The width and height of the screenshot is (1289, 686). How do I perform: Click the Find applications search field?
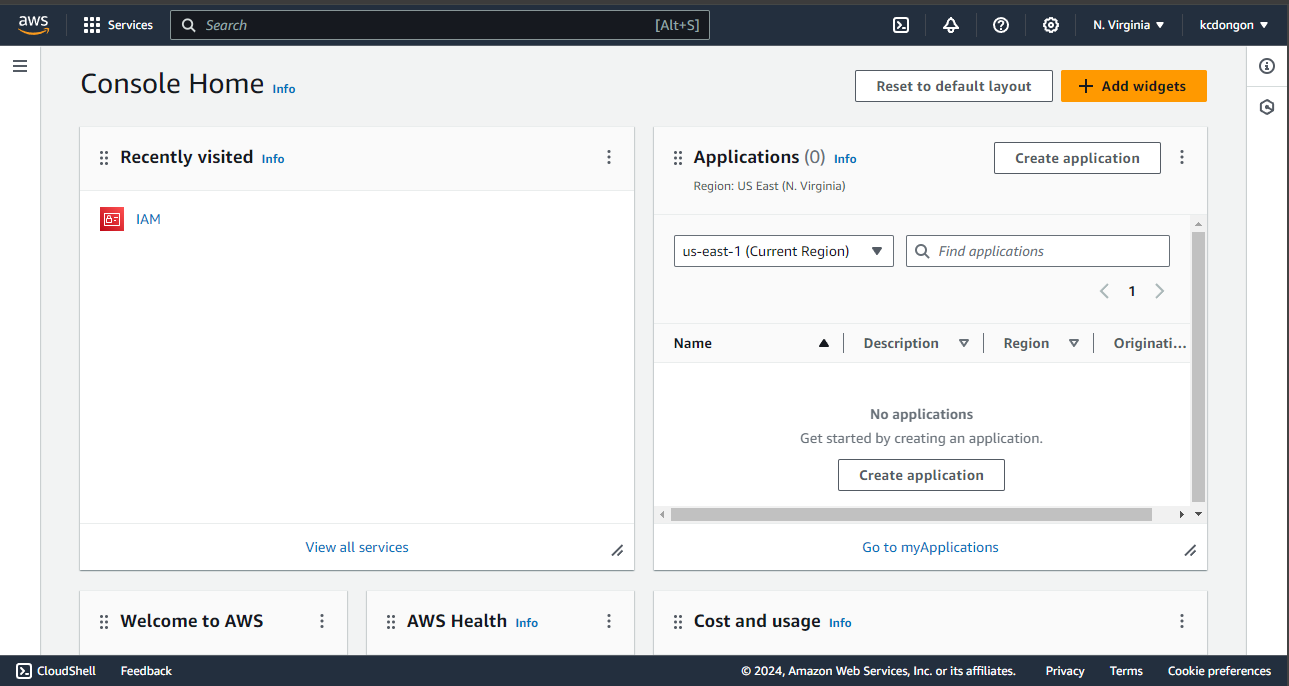[1047, 251]
